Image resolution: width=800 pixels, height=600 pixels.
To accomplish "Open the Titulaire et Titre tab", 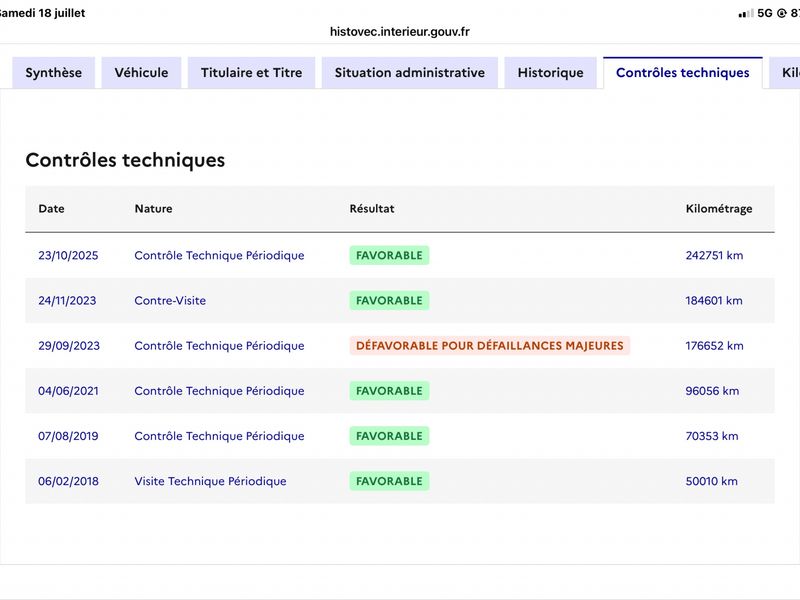I will 252,72.
